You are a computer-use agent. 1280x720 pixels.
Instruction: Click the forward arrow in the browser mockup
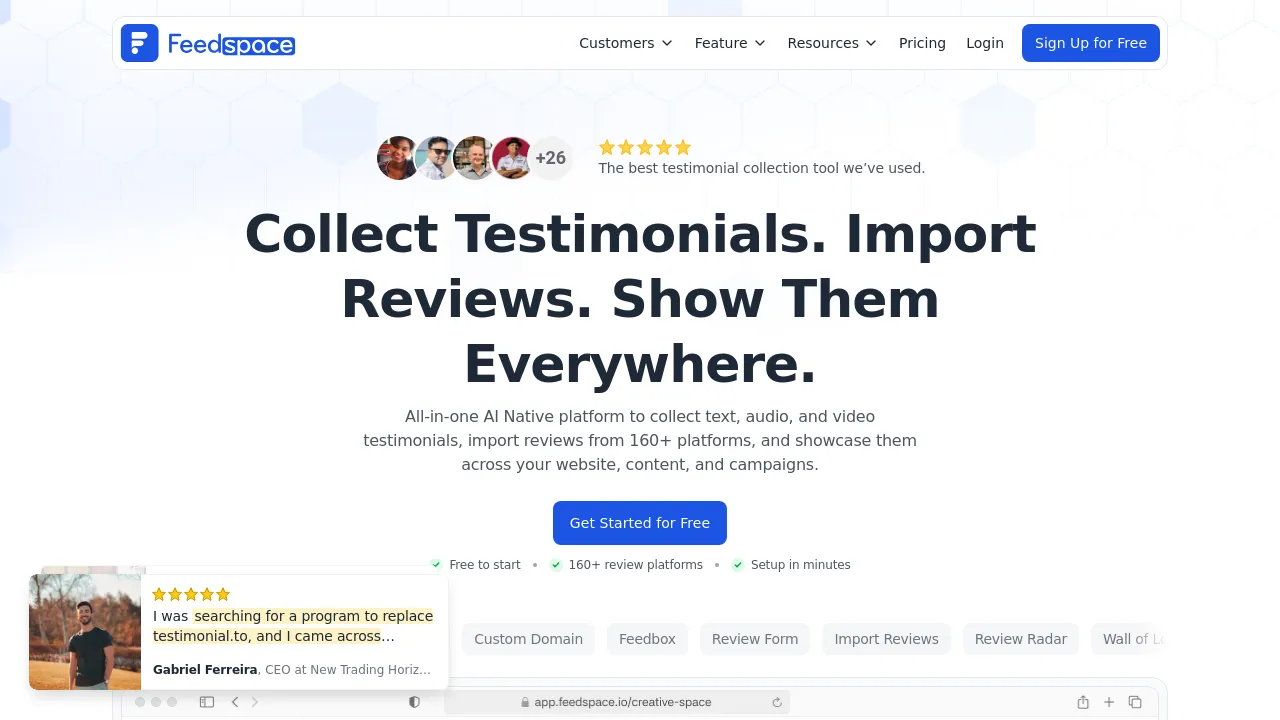tap(255, 702)
